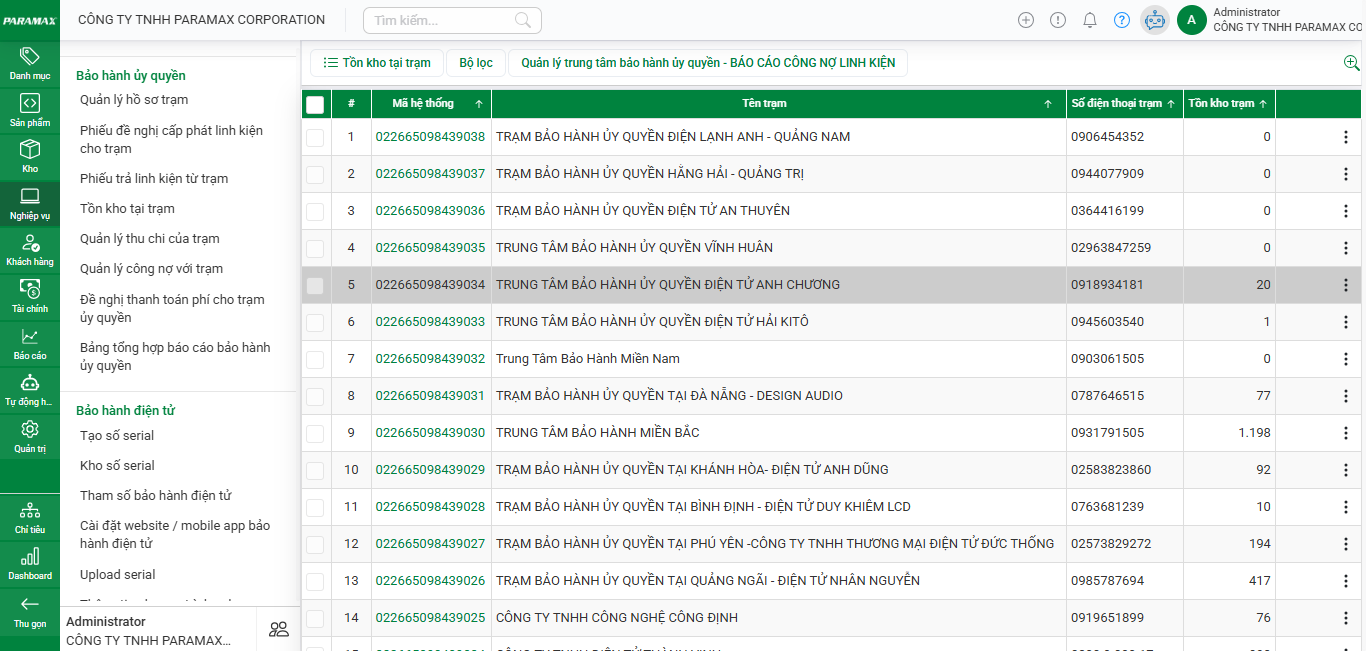This screenshot has height=651, width=1366.
Task: Select Quản lý hồ sơ trạm menu item
Action: pyautogui.click(x=134, y=100)
